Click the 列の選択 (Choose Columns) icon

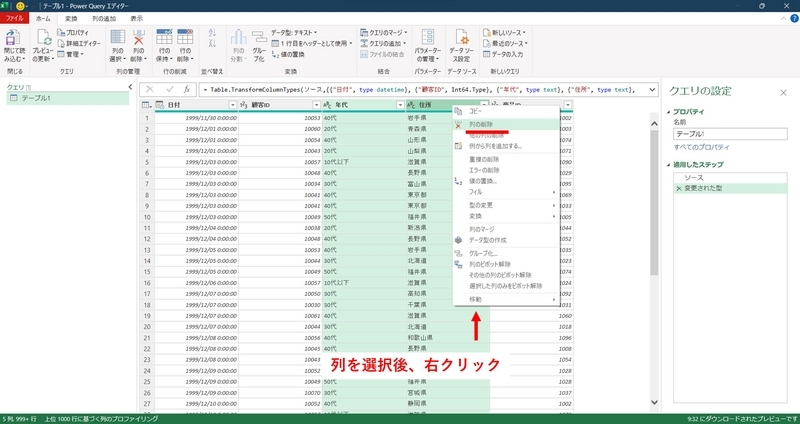click(x=118, y=37)
